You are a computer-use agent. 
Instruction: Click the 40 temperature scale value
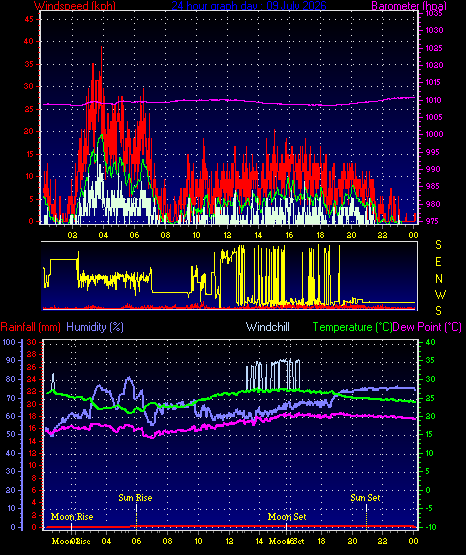430,342
